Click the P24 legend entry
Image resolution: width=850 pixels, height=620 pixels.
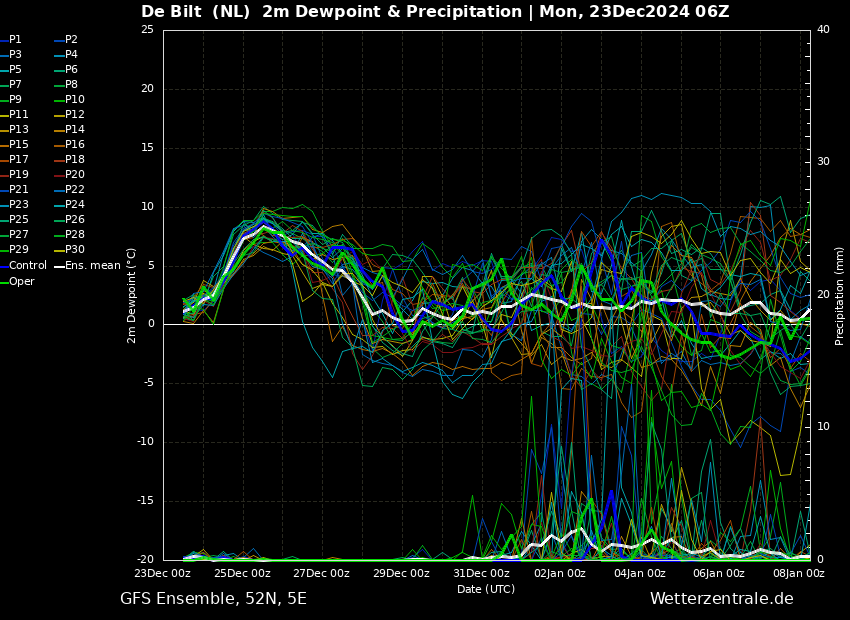point(70,204)
